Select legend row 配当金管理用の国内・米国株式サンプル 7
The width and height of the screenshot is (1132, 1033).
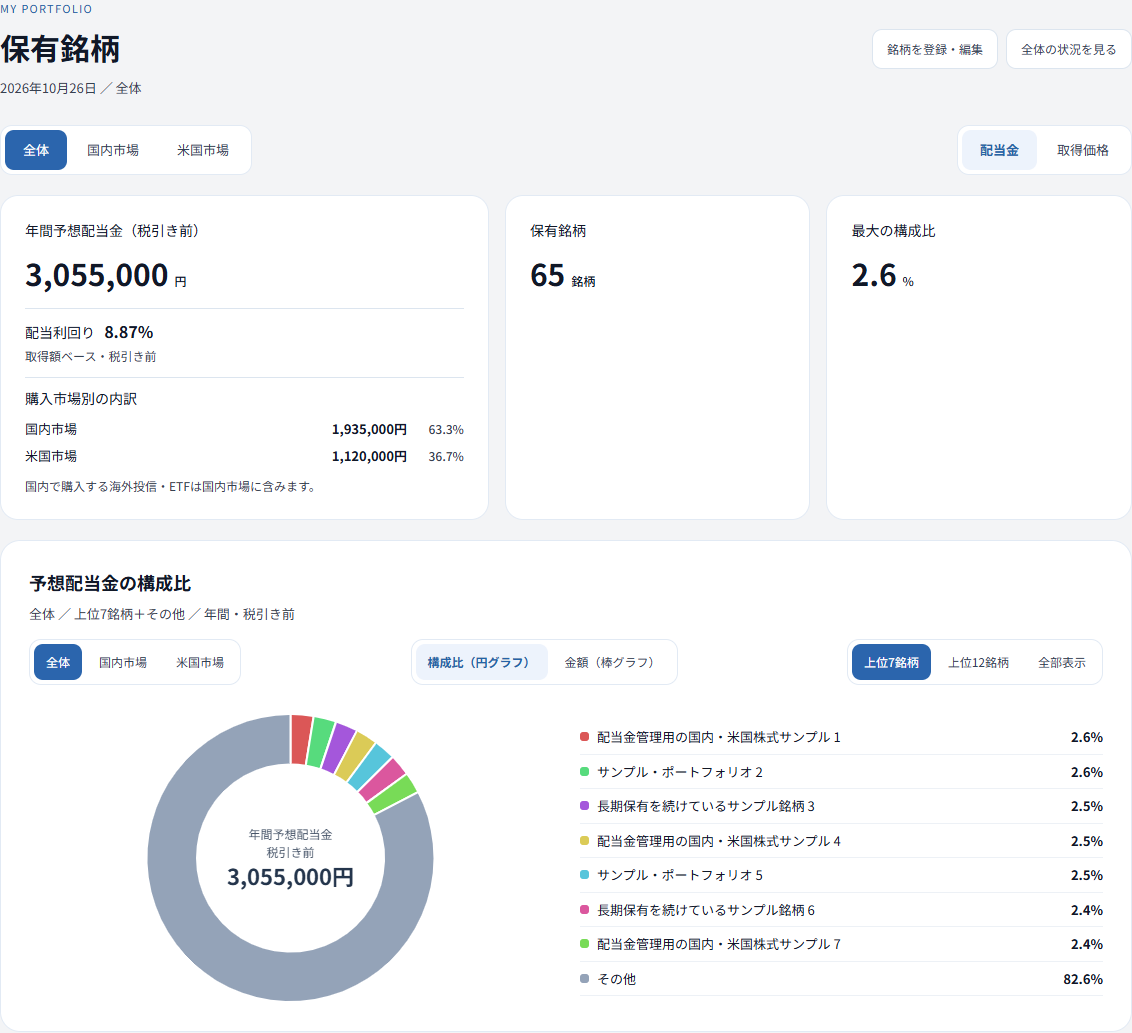coord(841,944)
